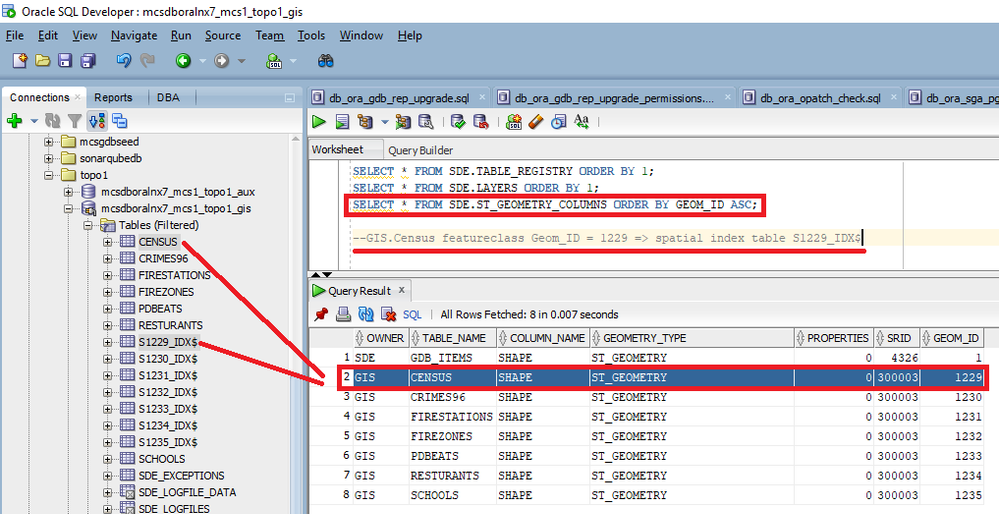
Task: Sort by the TABLE_NAME column header
Action: 454,338
